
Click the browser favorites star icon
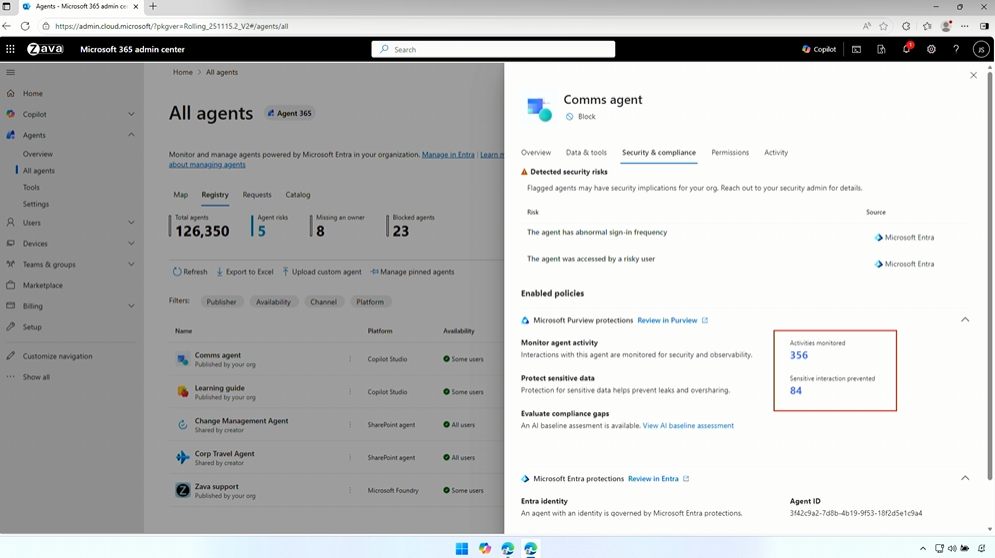point(883,26)
